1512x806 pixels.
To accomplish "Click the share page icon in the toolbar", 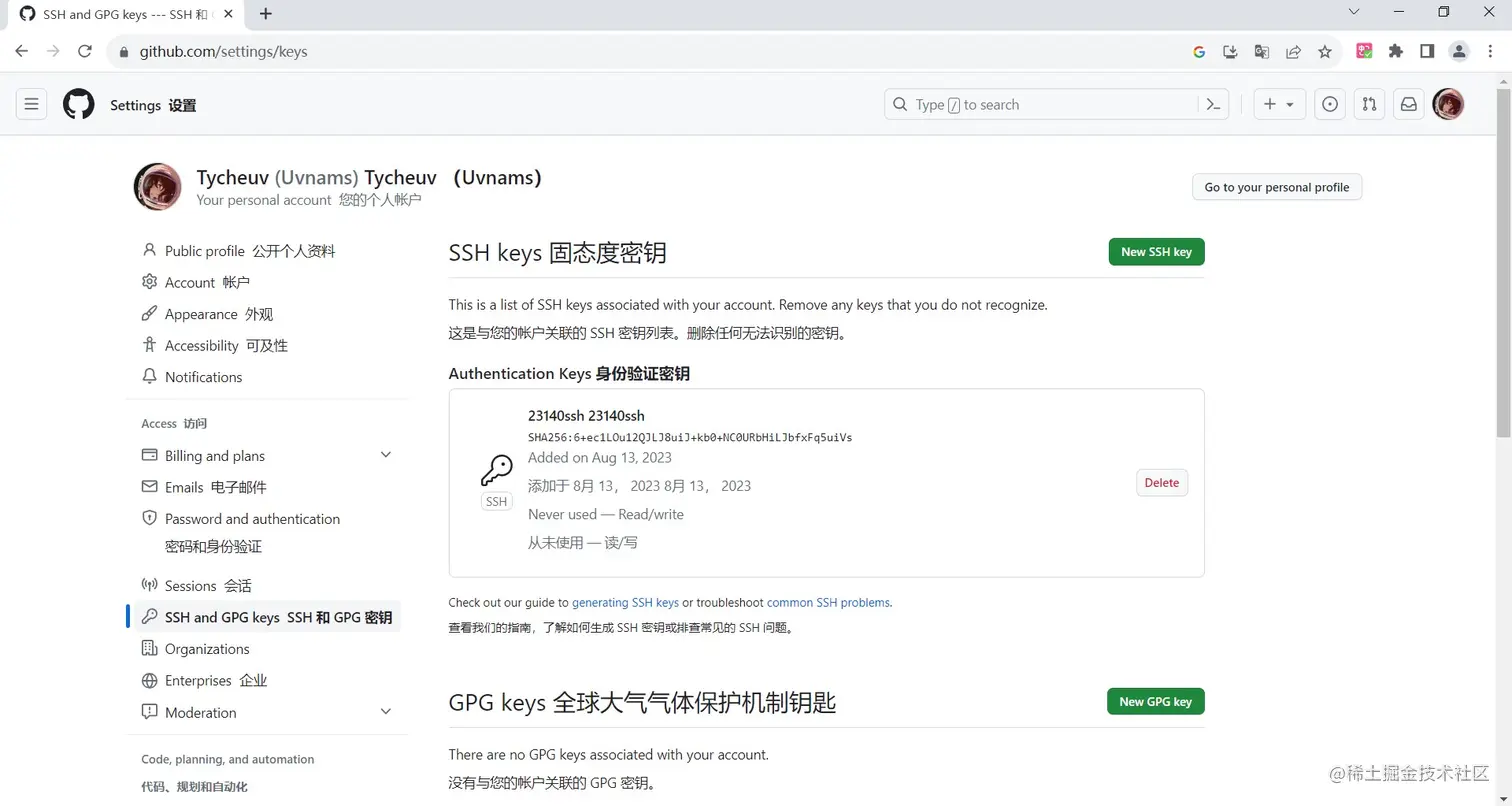I will (1293, 51).
